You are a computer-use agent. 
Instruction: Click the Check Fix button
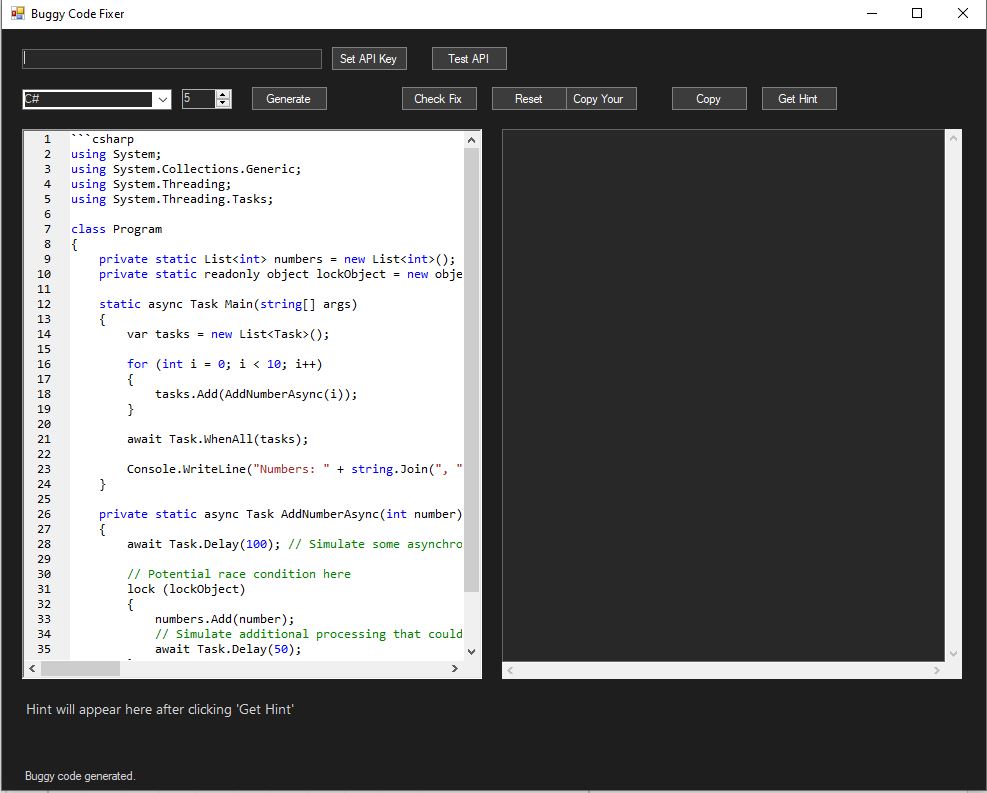pyautogui.click(x=439, y=99)
